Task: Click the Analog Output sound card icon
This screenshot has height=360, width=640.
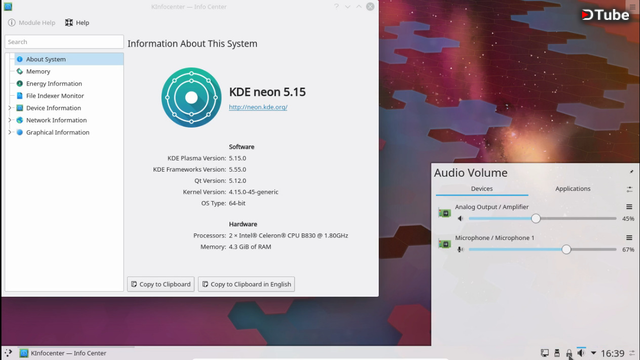Action: (444, 213)
